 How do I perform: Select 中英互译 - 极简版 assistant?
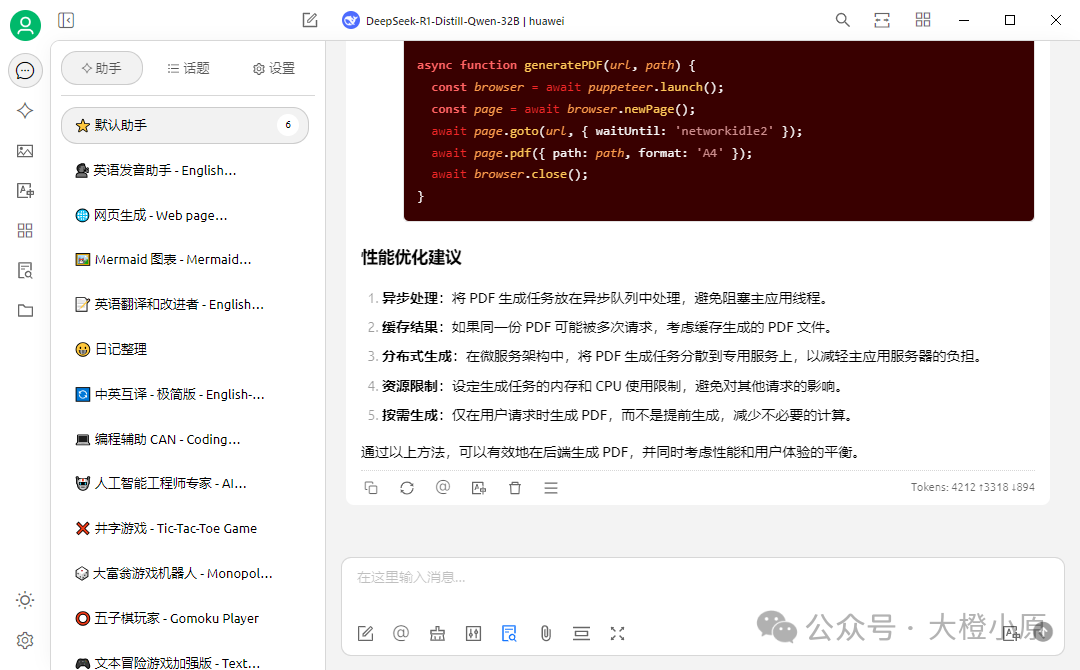click(x=185, y=394)
